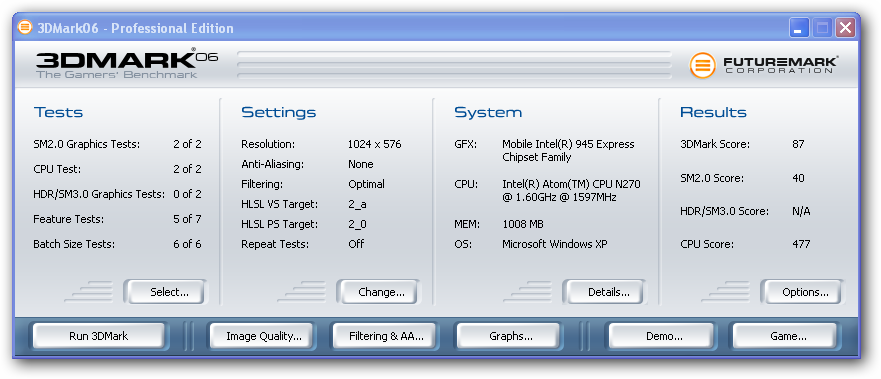This screenshot has width=881, height=379.
Task: Click the window title 3DMark06 - Professional Edition
Action: click(x=135, y=28)
